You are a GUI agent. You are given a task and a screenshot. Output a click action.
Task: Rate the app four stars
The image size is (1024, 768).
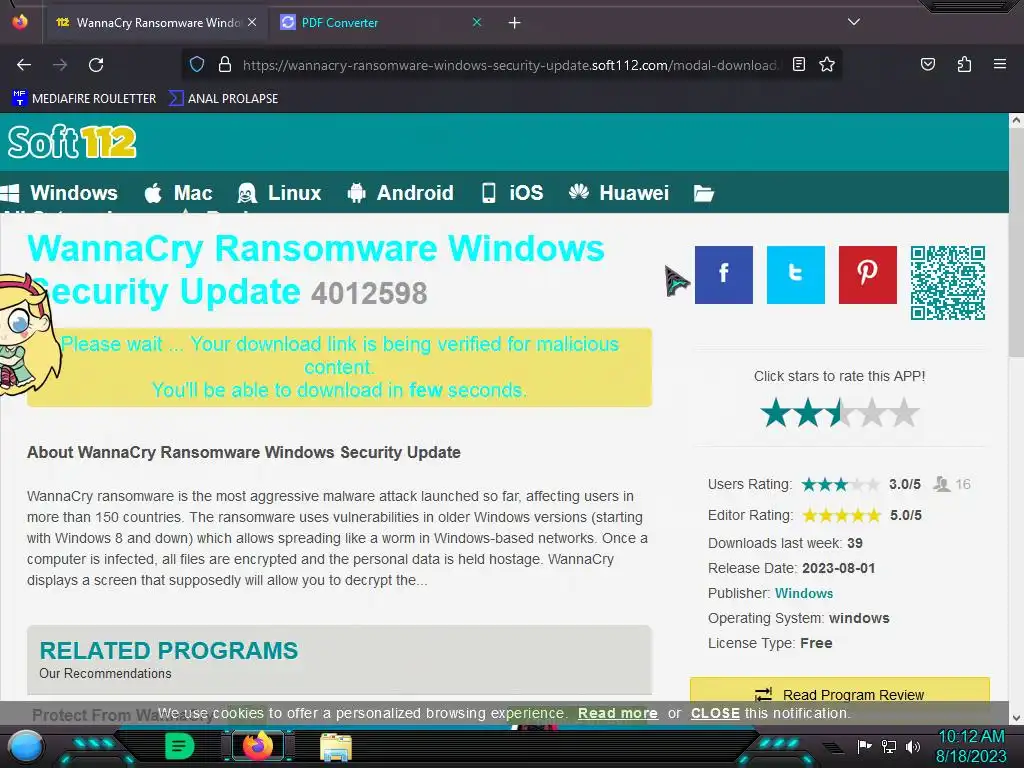(x=872, y=413)
